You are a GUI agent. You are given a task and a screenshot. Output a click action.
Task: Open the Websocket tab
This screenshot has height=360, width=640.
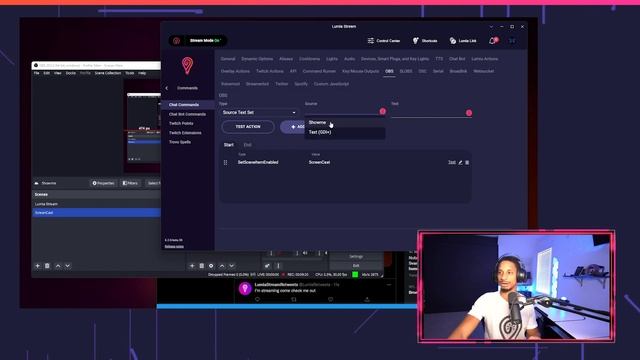pyautogui.click(x=483, y=71)
